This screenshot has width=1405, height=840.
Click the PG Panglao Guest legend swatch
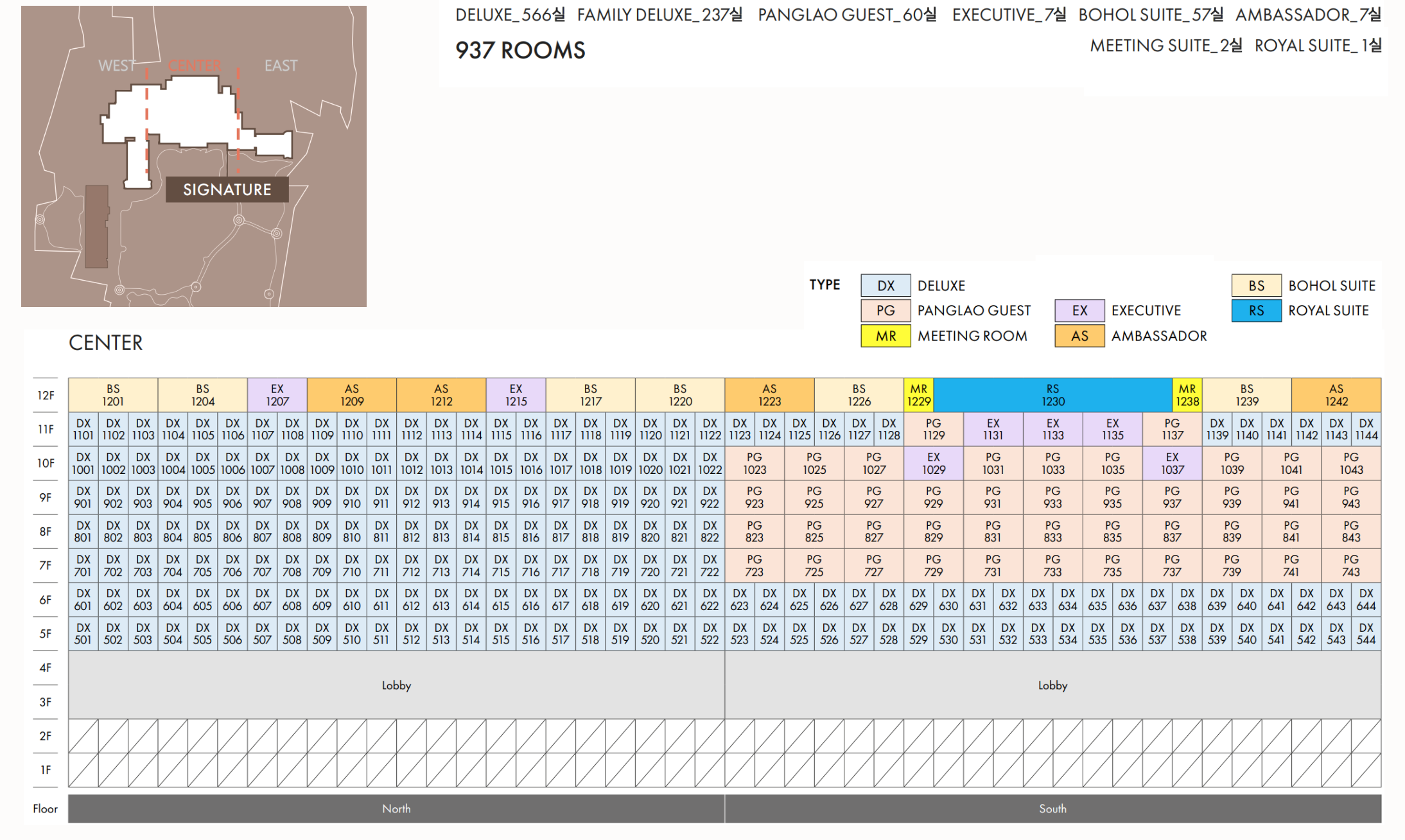[886, 311]
